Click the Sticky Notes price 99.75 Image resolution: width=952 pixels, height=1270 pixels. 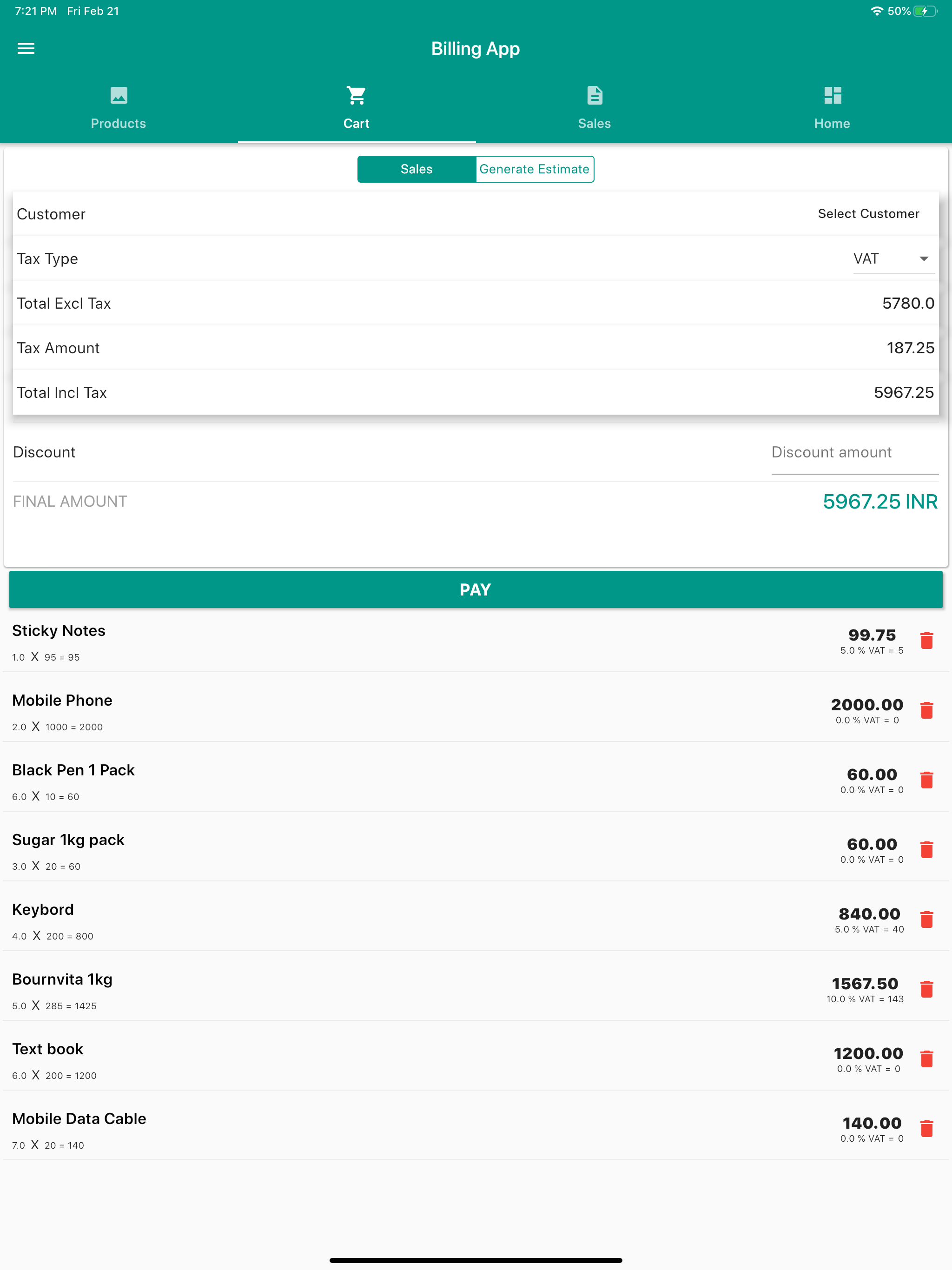coord(872,635)
